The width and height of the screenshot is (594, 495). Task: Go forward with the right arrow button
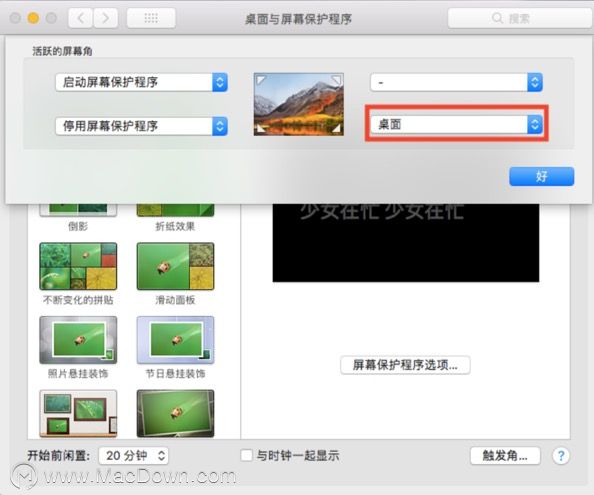(x=105, y=18)
